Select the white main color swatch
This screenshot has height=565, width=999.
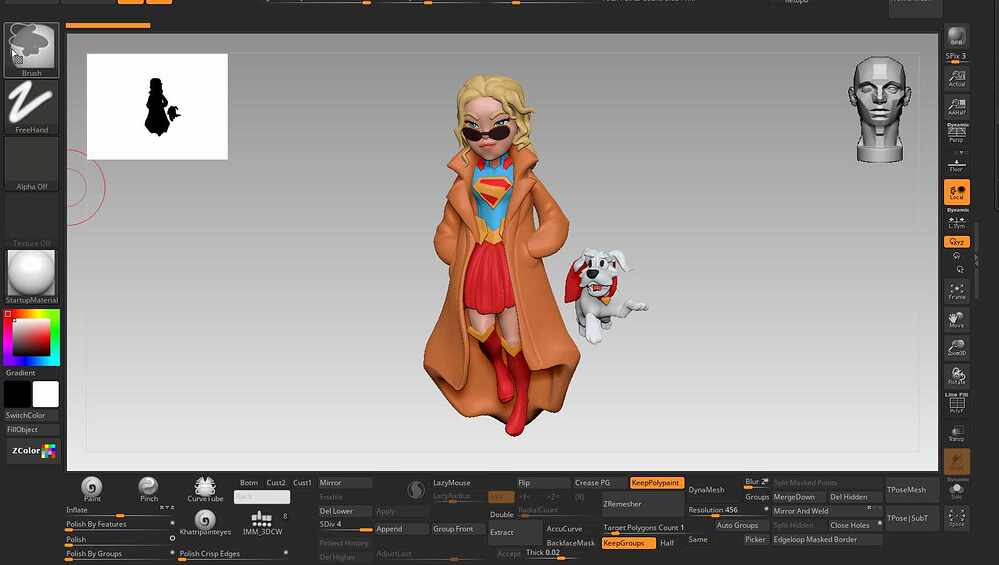[46, 394]
